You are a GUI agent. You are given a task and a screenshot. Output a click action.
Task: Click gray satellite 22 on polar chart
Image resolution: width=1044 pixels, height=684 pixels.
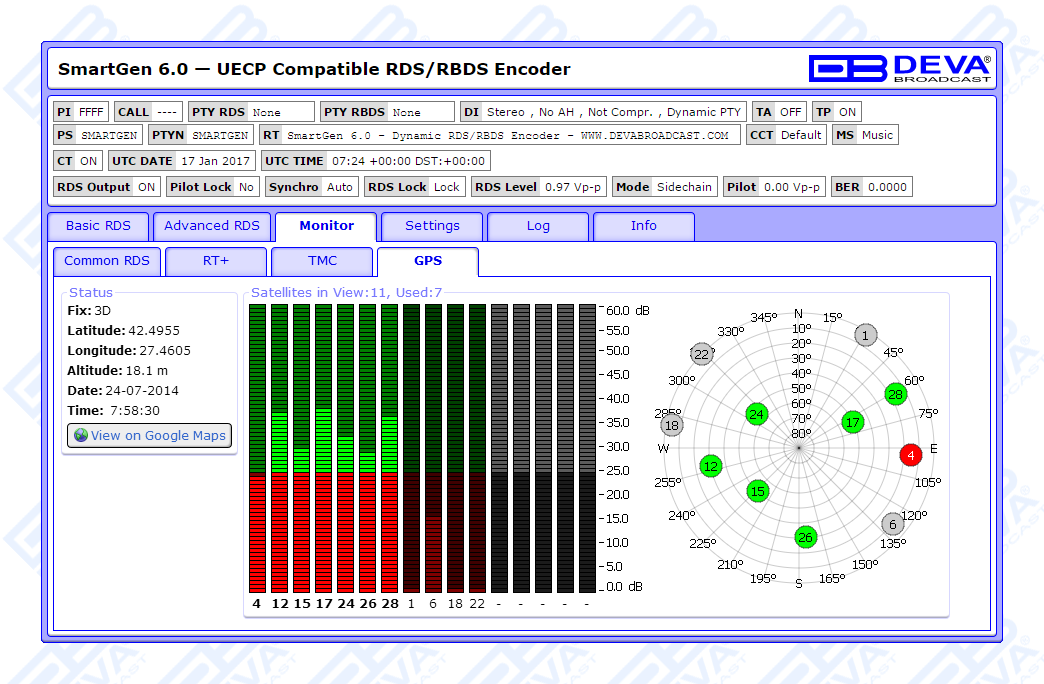[702, 354]
